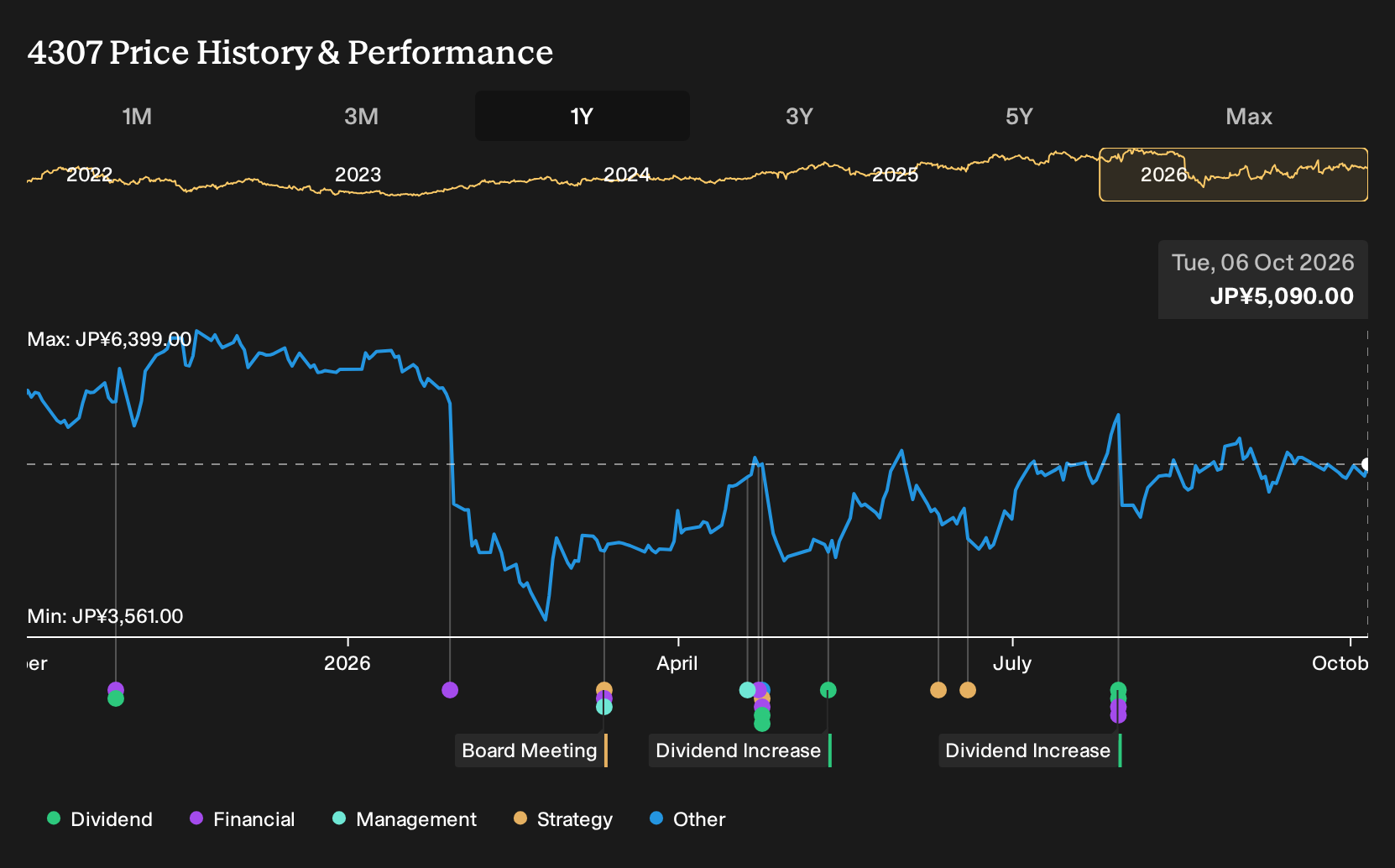
Task: Switch to the 1M time range
Action: pyautogui.click(x=137, y=116)
